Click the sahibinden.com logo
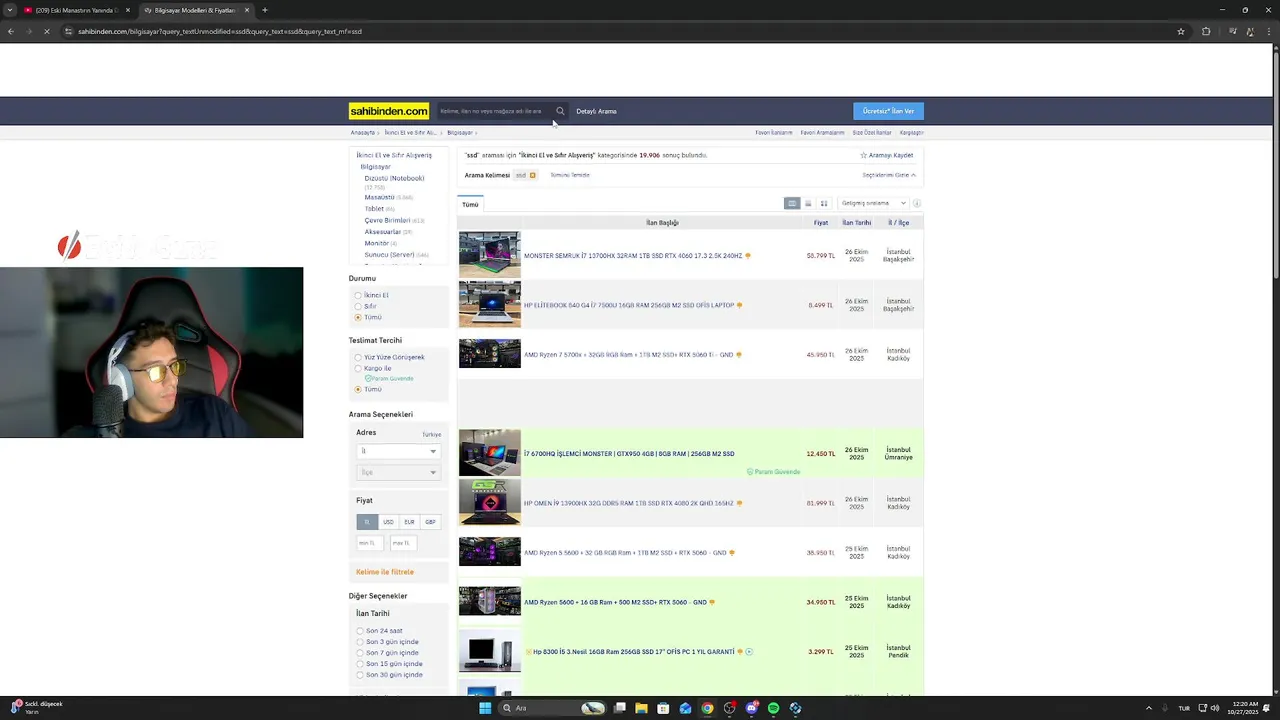 coord(389,111)
